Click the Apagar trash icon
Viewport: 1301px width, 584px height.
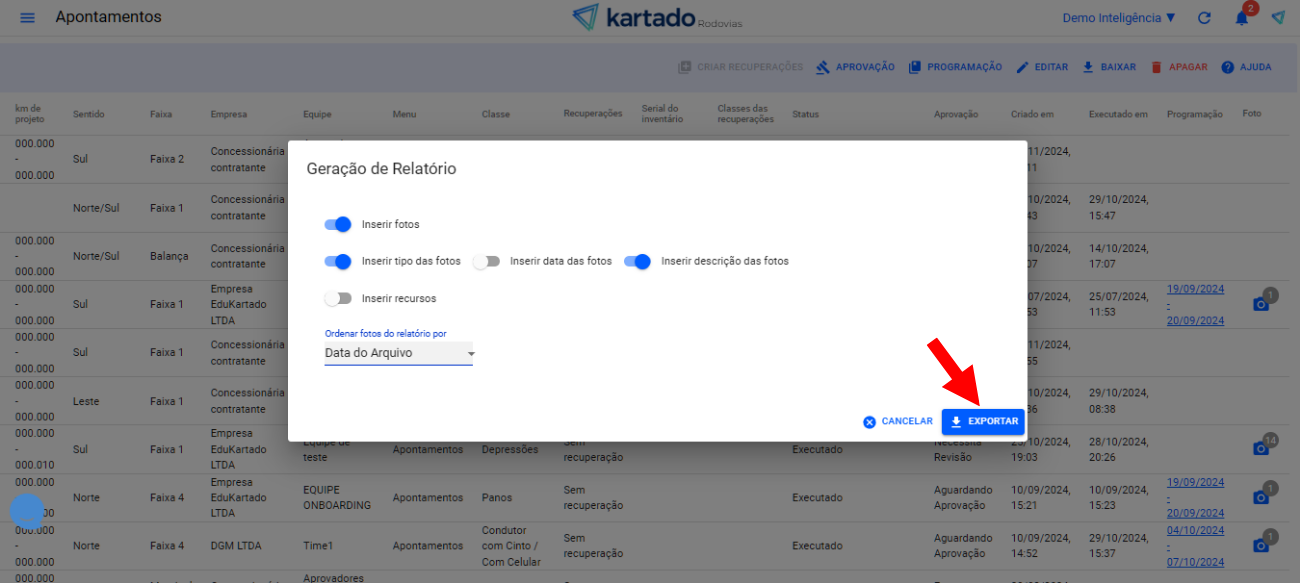[1157, 67]
